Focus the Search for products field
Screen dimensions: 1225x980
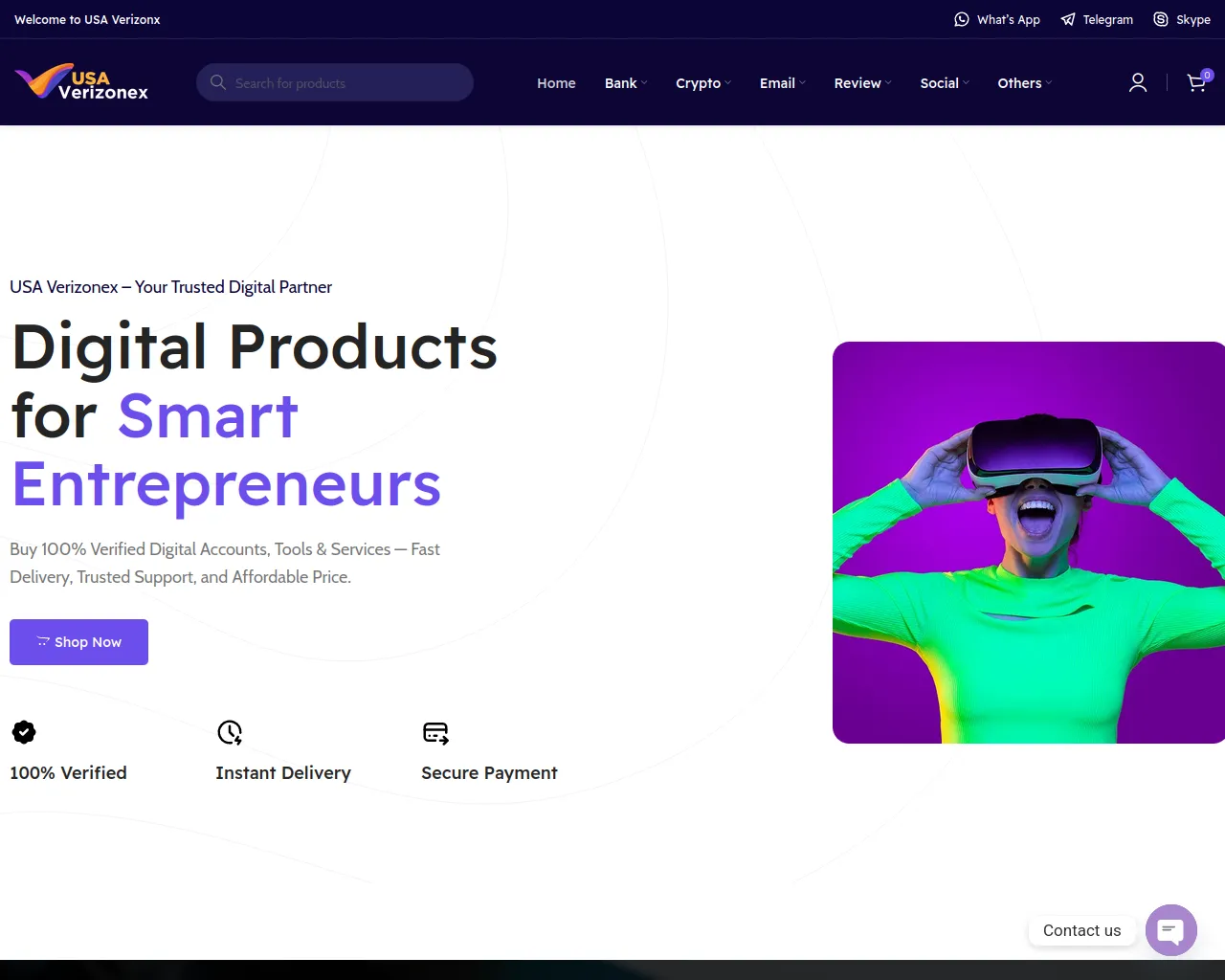click(335, 82)
